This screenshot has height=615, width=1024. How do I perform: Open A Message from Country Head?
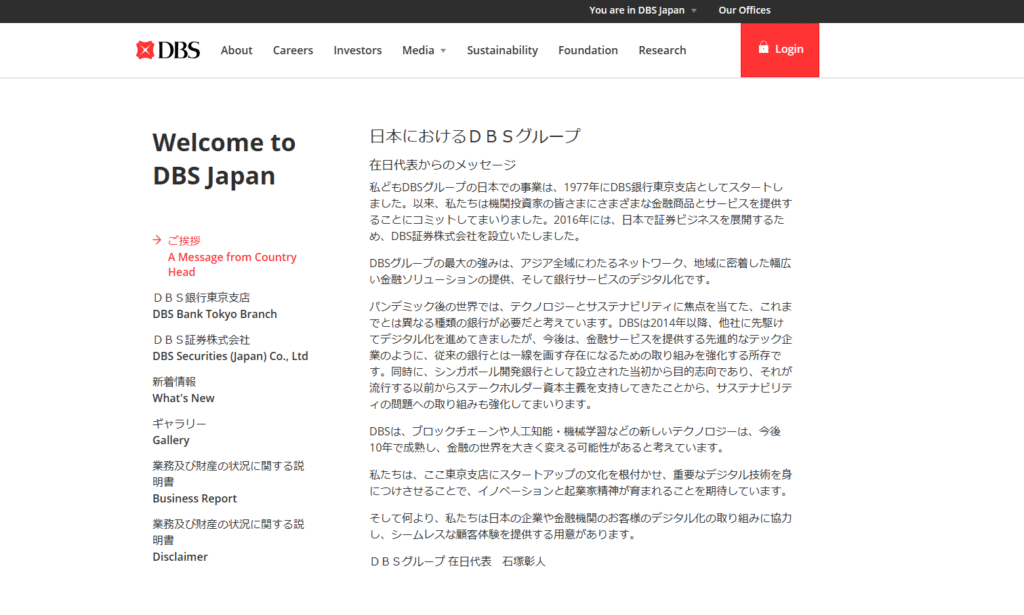(x=232, y=264)
